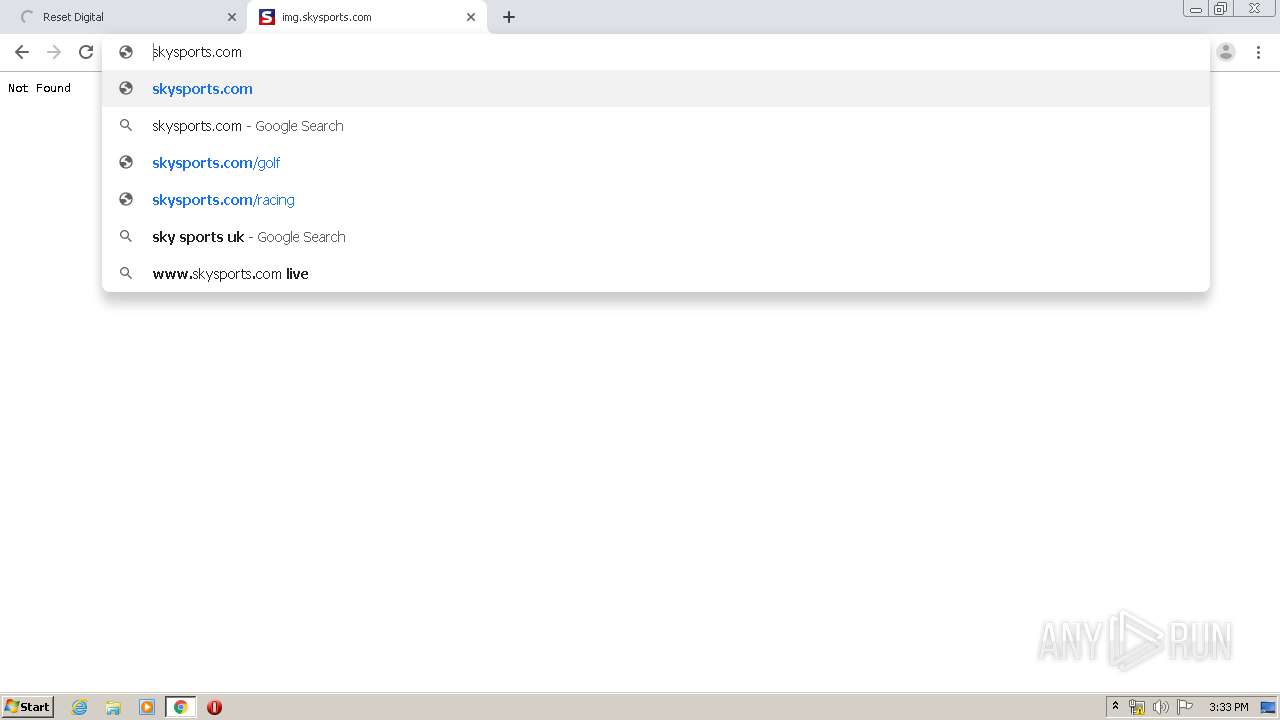Open the network tray icon
1280x720 pixels.
1137,707
